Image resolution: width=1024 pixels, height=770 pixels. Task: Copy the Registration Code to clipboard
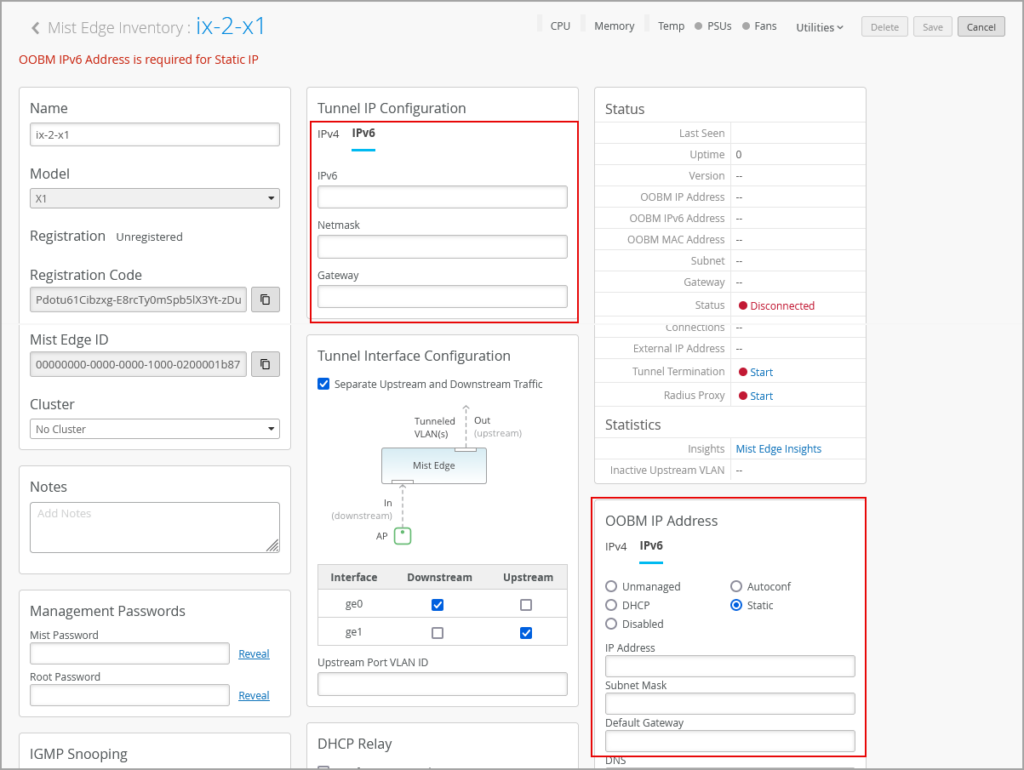265,299
